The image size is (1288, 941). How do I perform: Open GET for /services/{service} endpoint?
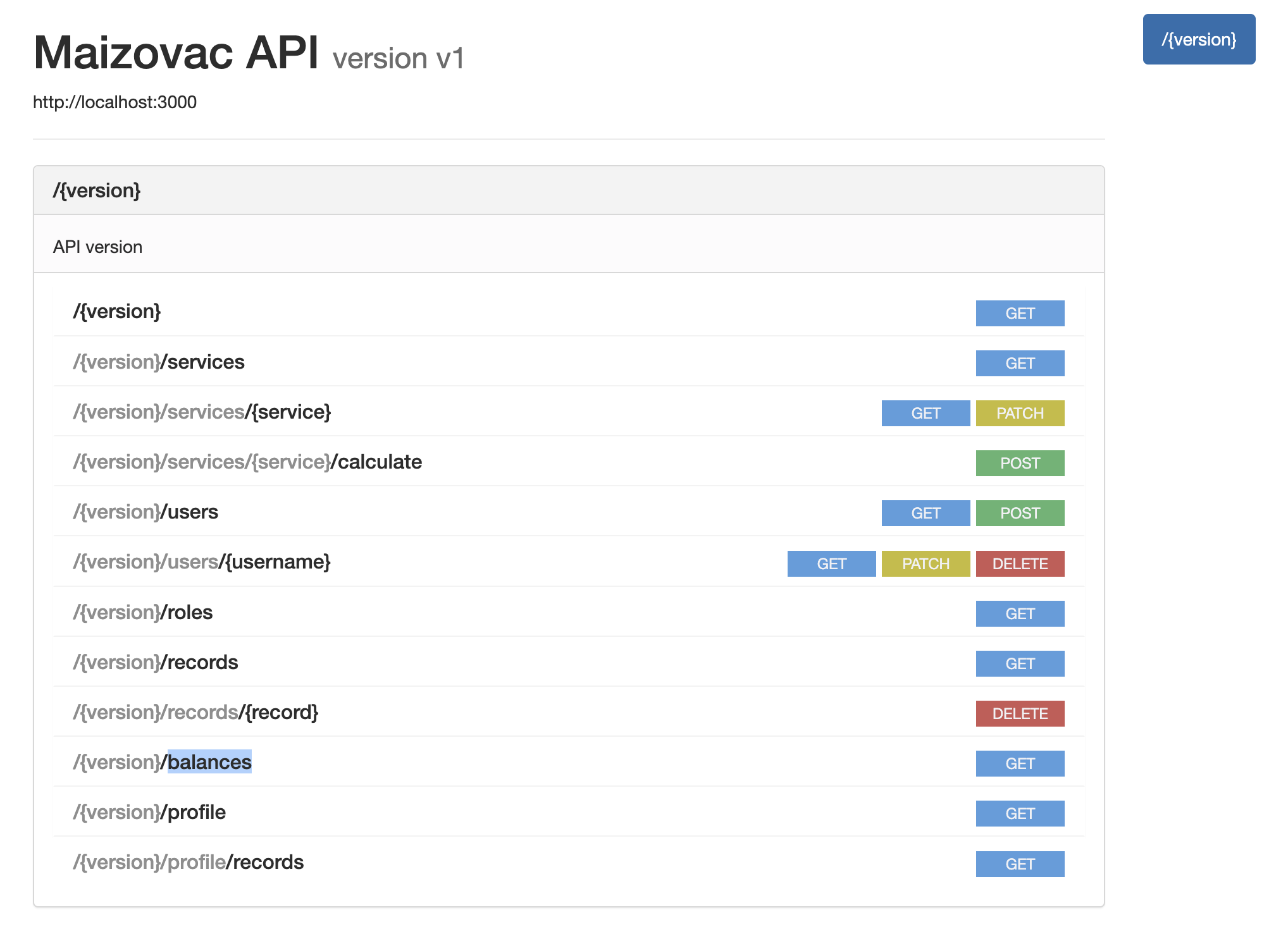point(925,413)
